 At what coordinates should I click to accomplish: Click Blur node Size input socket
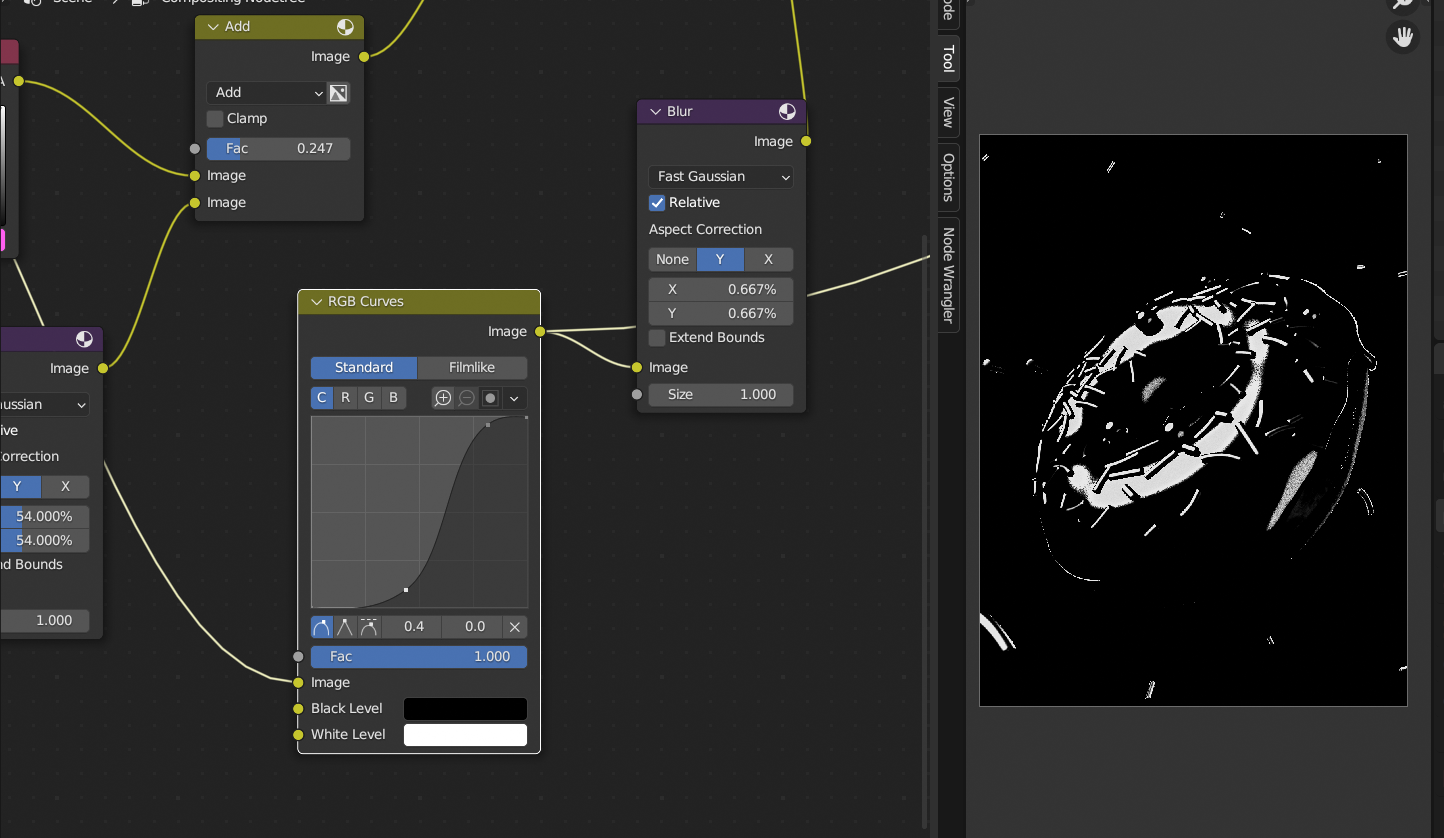click(x=637, y=395)
